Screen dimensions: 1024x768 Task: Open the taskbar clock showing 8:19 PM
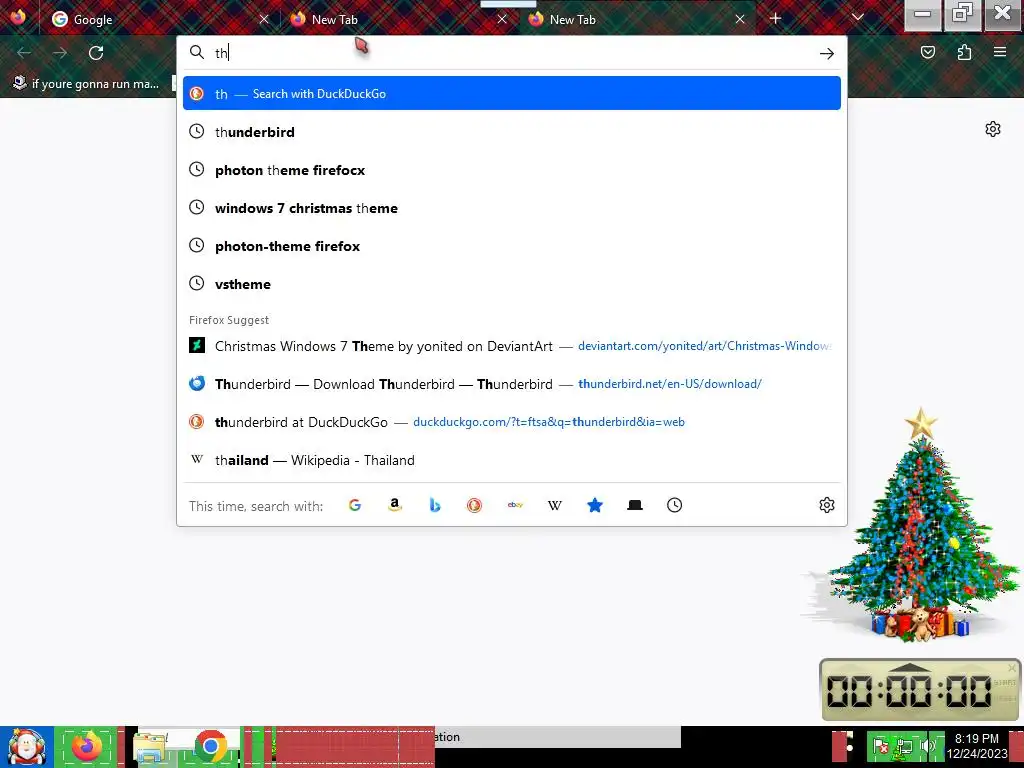[x=976, y=746]
